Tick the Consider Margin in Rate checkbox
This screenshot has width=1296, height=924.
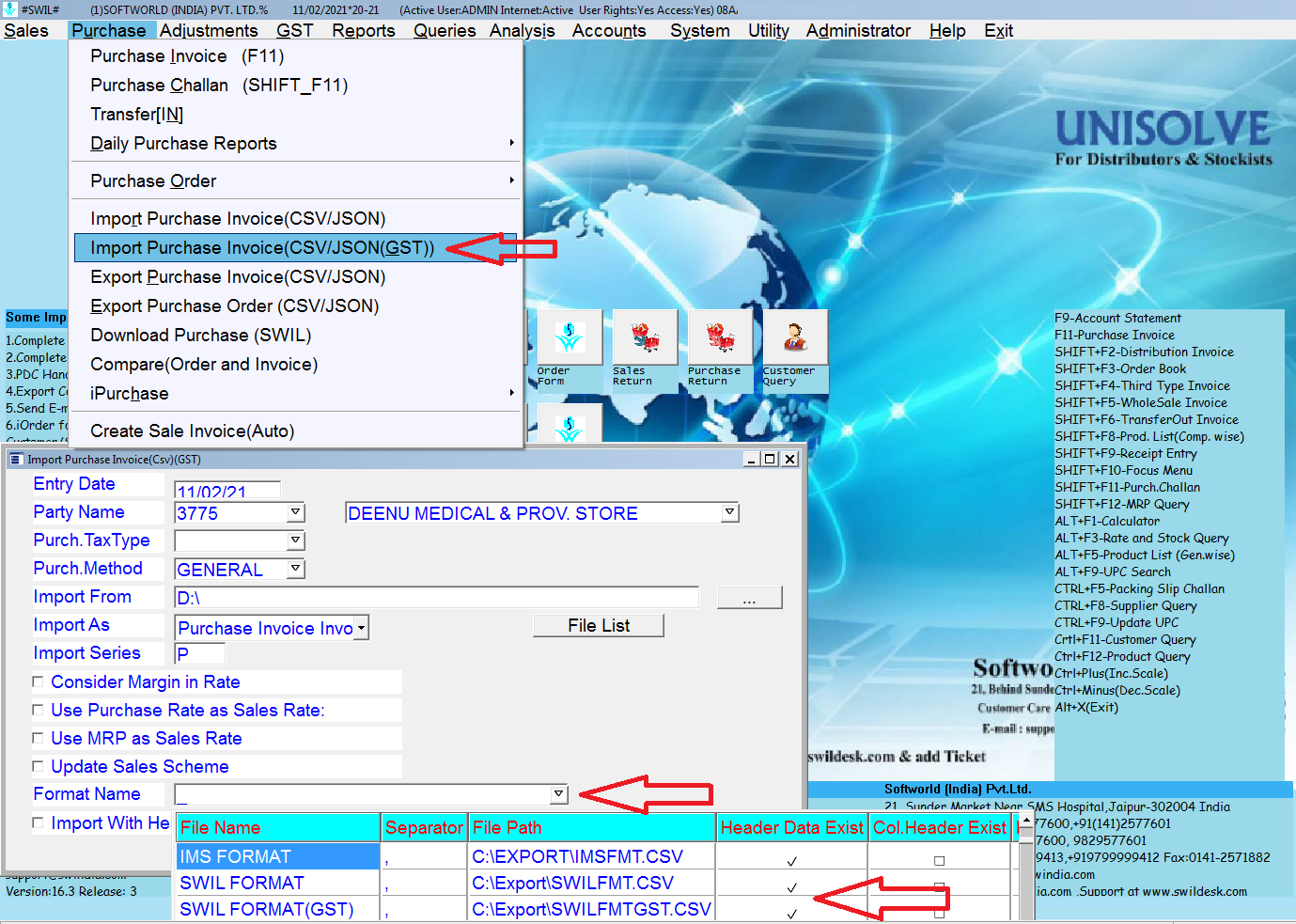(x=38, y=682)
